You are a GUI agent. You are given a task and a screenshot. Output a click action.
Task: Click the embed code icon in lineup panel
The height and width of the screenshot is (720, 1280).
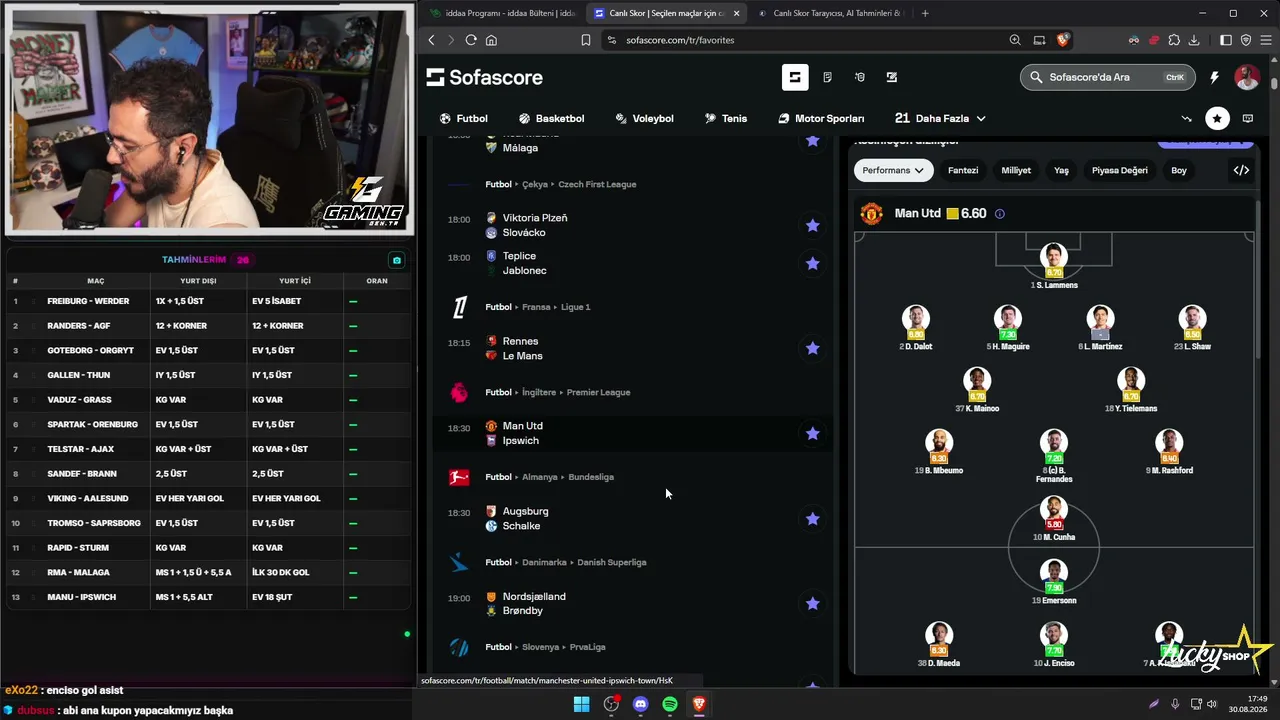coord(1241,170)
